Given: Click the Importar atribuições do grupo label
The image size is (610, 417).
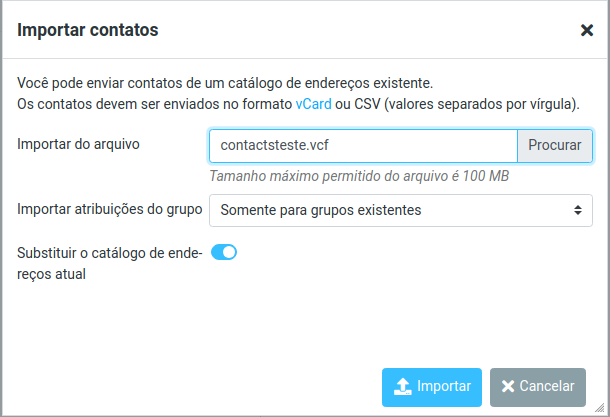Looking at the screenshot, I should point(110,209).
